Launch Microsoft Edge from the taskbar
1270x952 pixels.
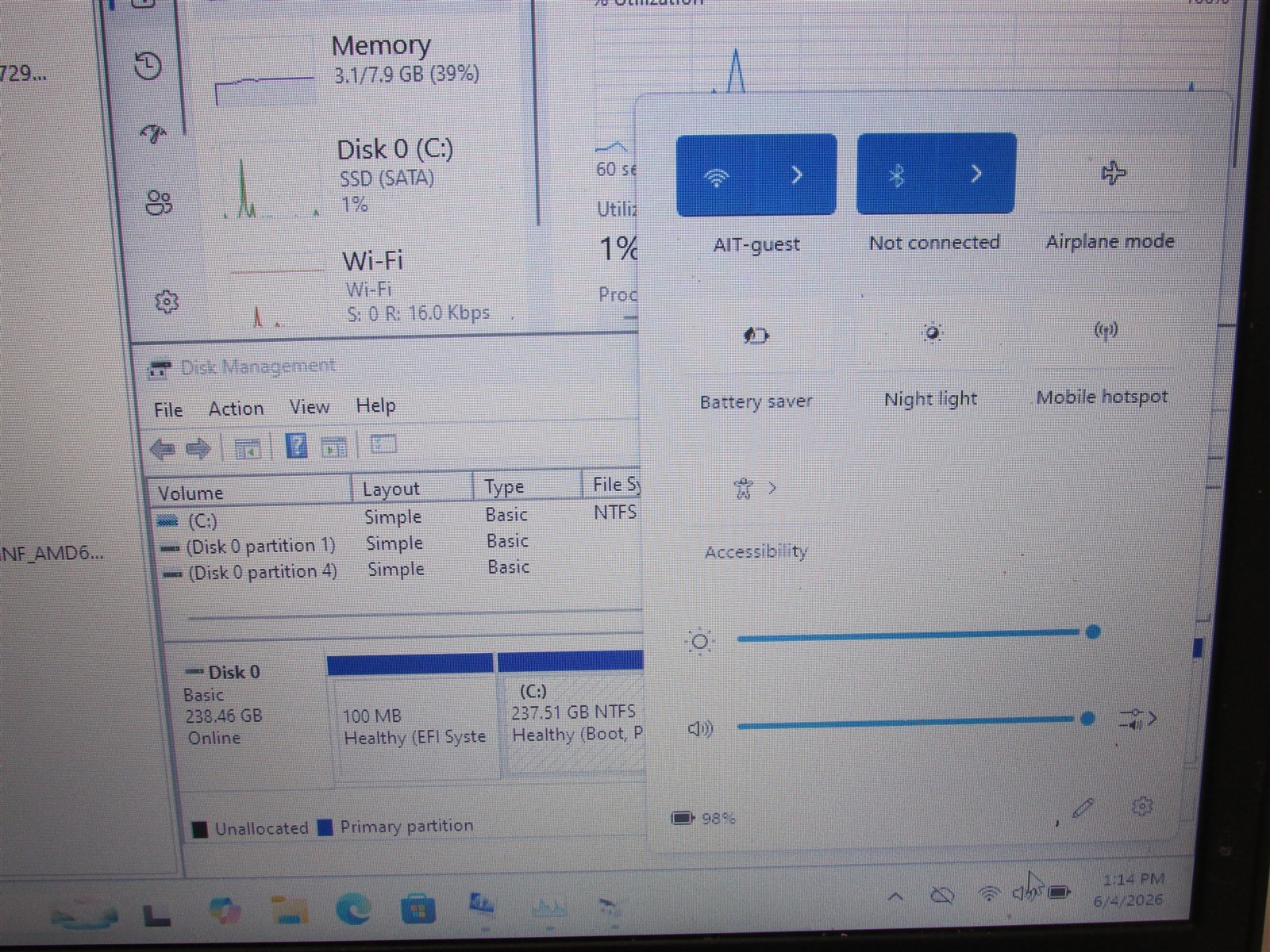353,908
